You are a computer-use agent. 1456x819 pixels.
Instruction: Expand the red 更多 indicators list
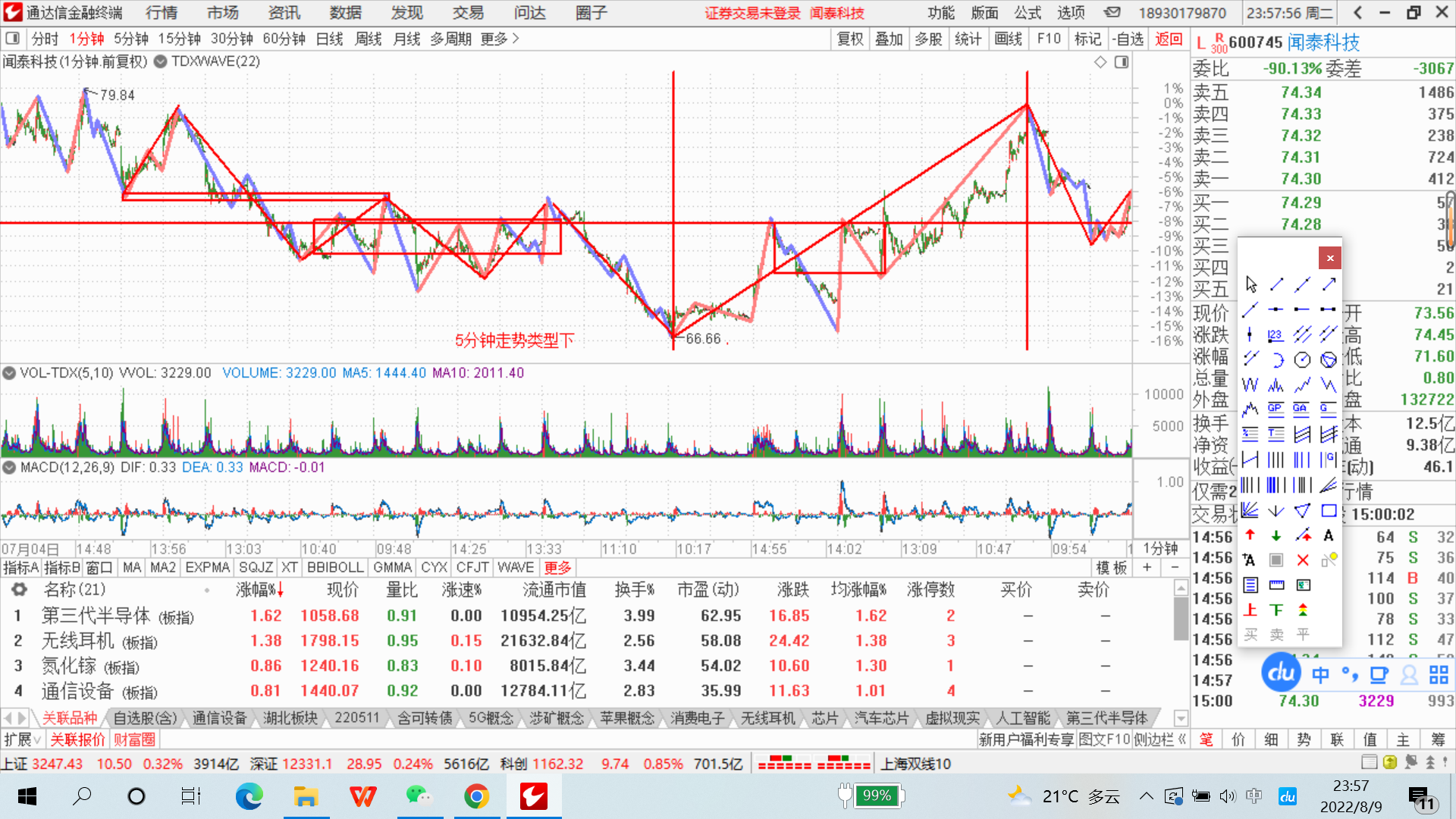[x=557, y=567]
